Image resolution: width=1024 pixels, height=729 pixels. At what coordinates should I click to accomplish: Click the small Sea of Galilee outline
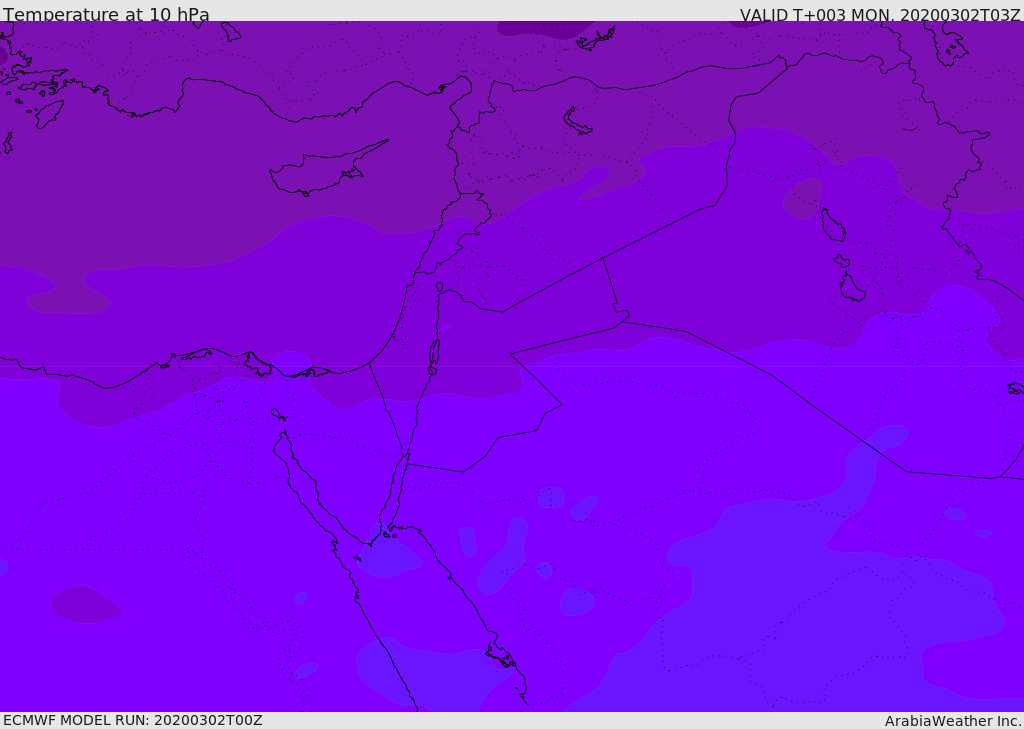pos(440,287)
